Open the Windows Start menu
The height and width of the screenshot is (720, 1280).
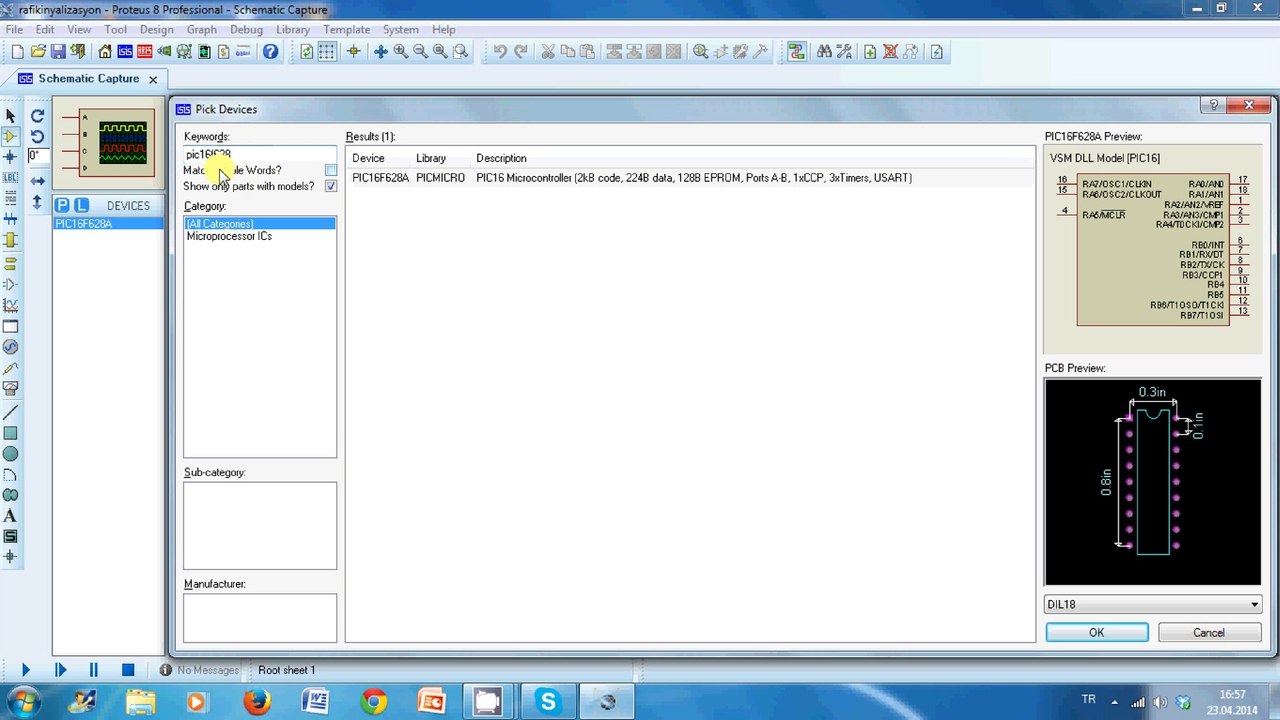pyautogui.click(x=25, y=701)
